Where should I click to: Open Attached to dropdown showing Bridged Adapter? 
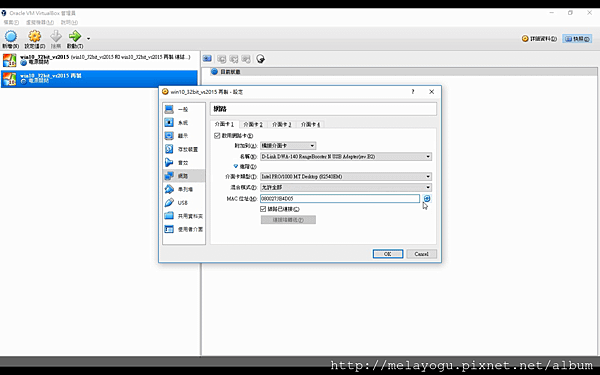click(x=288, y=145)
